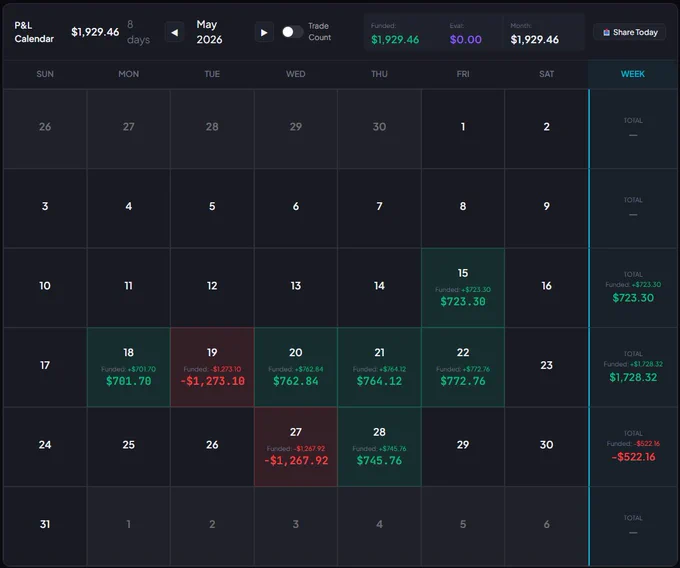Open May 18 cell showing $701.70
This screenshot has width=680, height=568.
pos(128,367)
